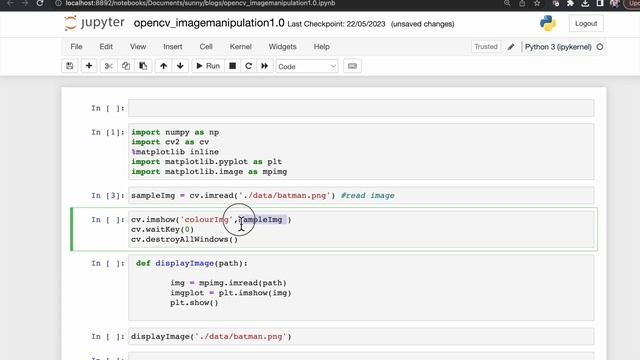Image resolution: width=640 pixels, height=360 pixels.
Task: Click the displayImage('./data/batman.png') cell
Action: pos(361,337)
